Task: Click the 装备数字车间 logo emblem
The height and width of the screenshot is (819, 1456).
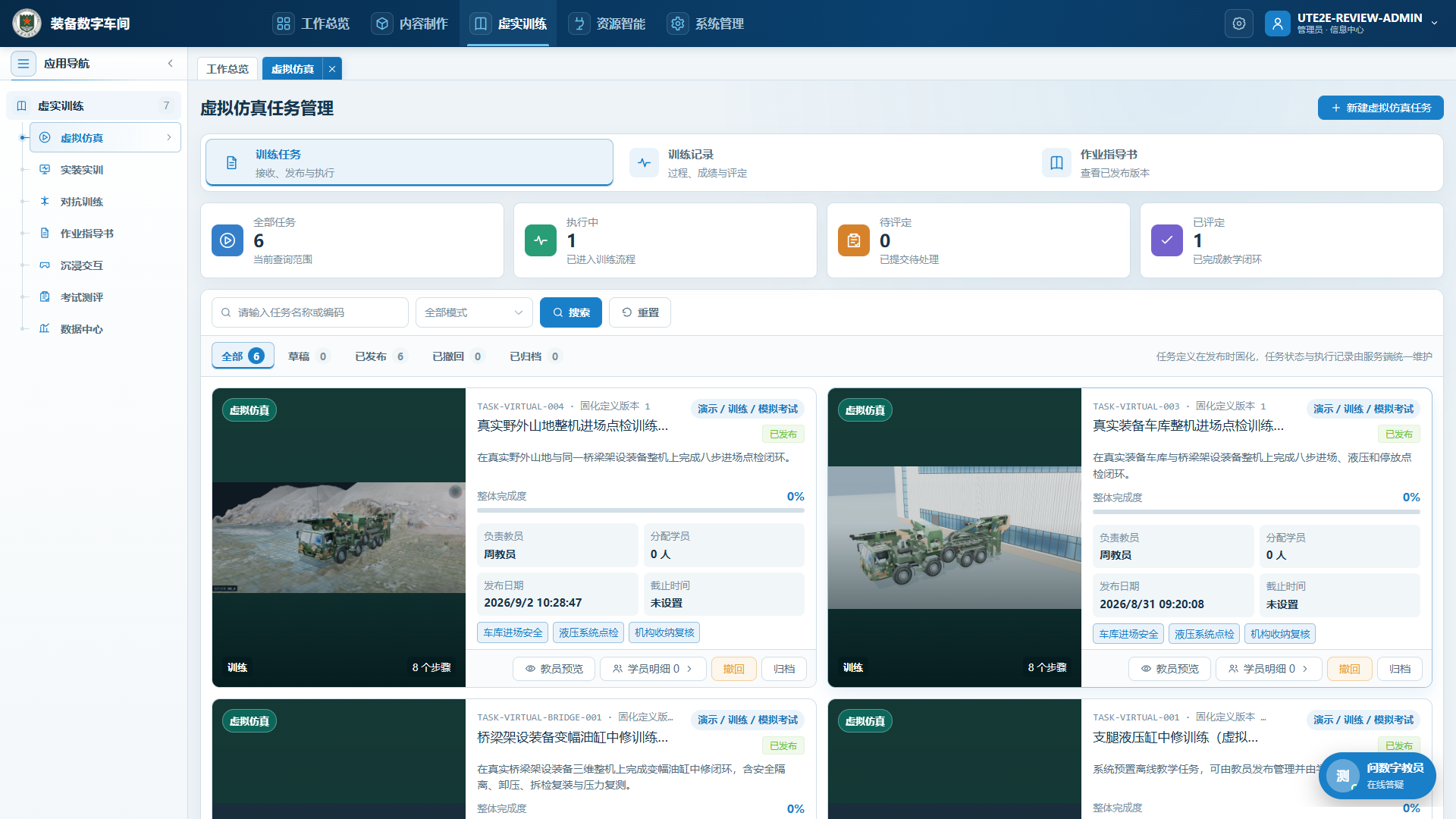Action: 27,24
